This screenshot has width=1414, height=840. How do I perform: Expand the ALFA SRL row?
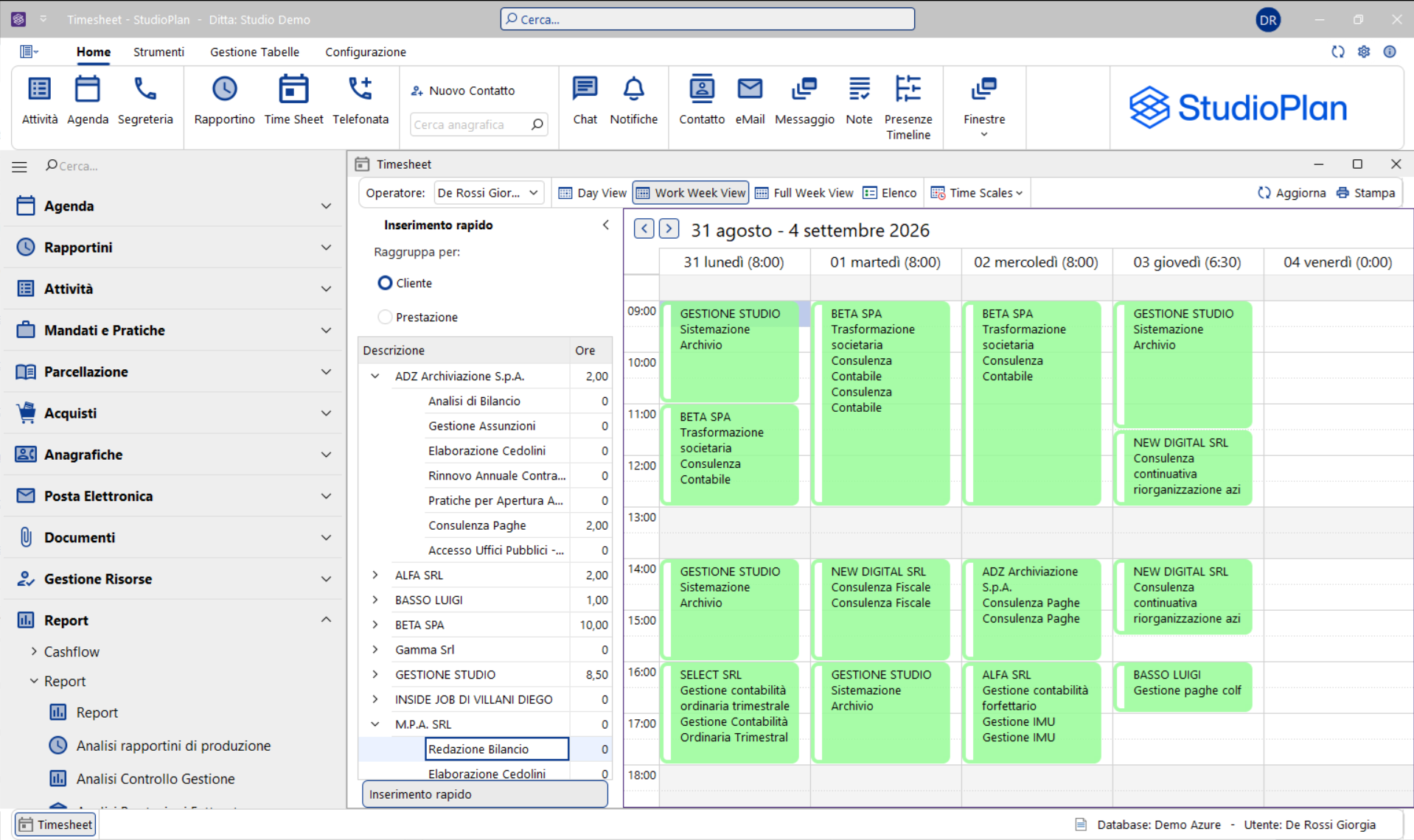375,575
